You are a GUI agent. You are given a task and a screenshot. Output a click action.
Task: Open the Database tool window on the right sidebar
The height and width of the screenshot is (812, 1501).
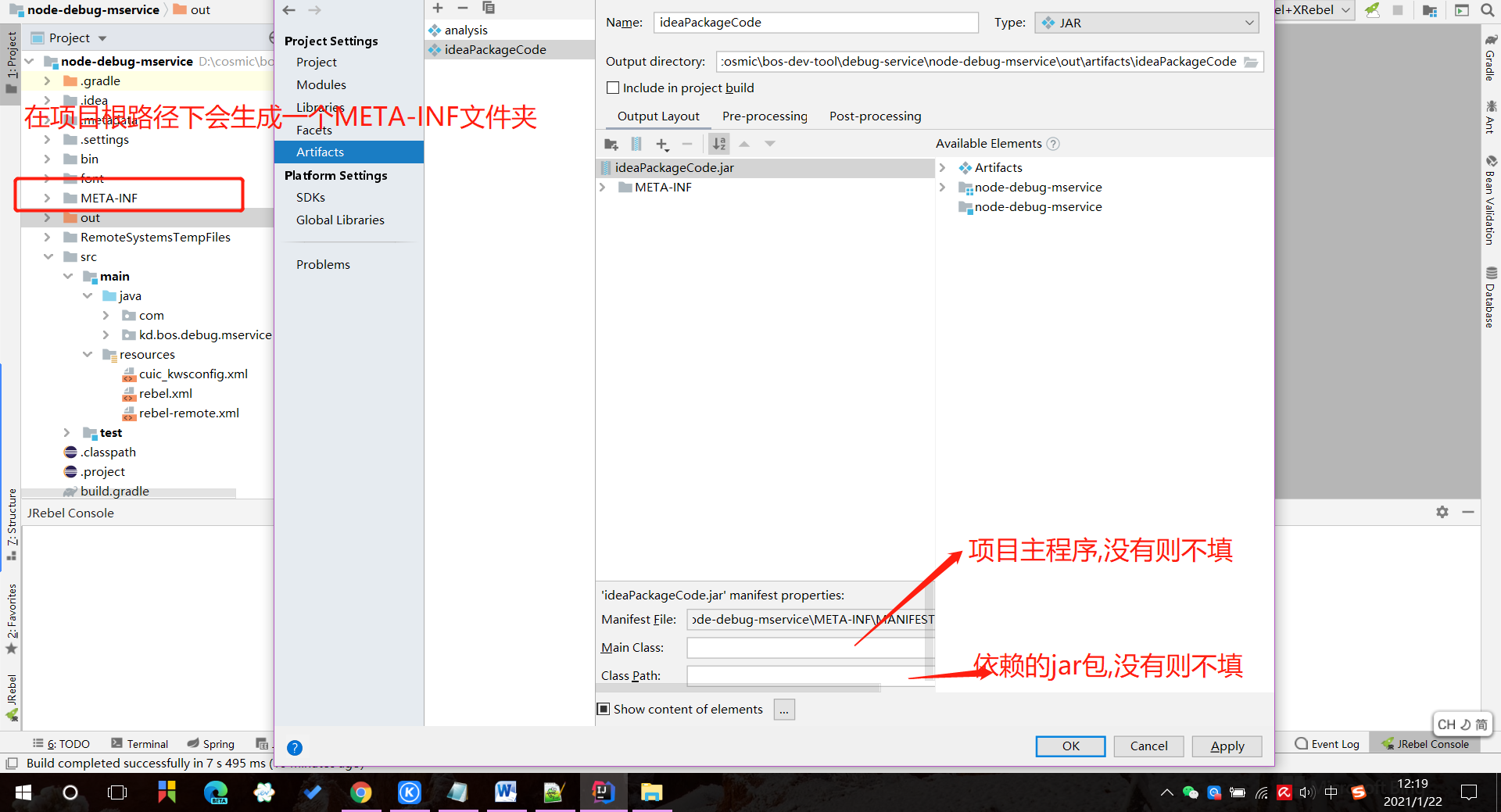1491,297
